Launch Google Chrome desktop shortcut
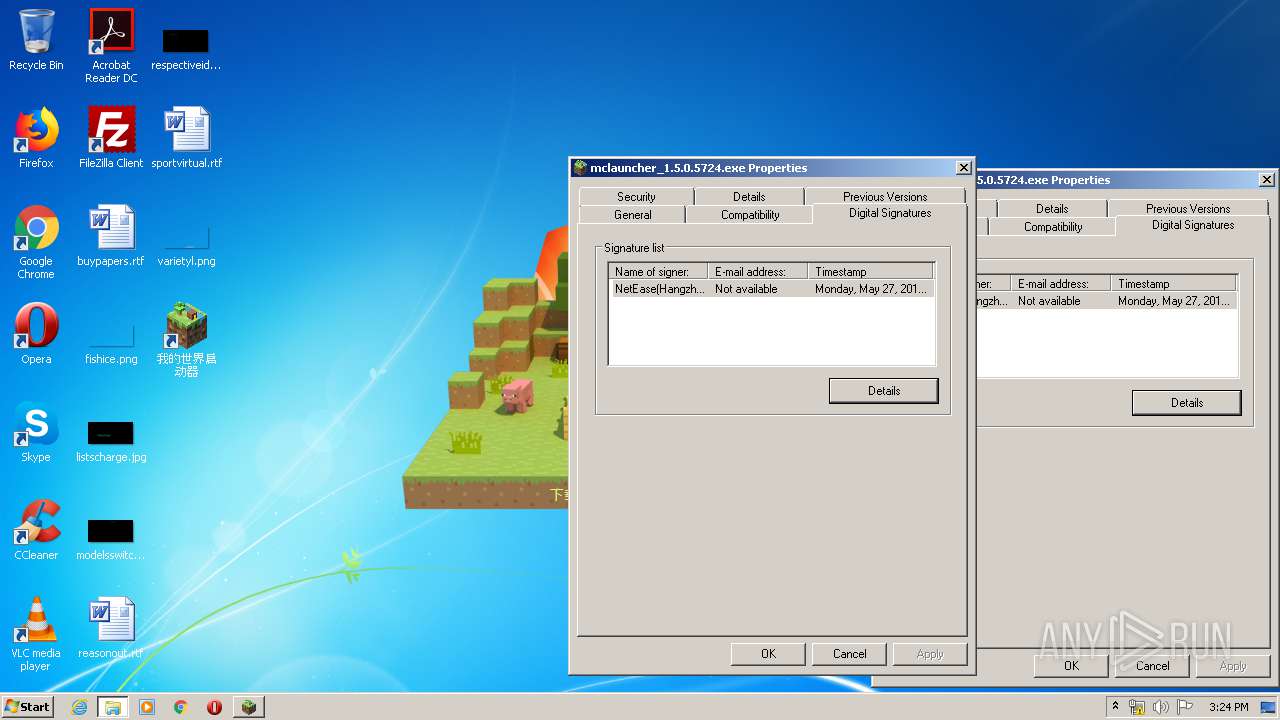This screenshot has height=720, width=1280. [36, 242]
